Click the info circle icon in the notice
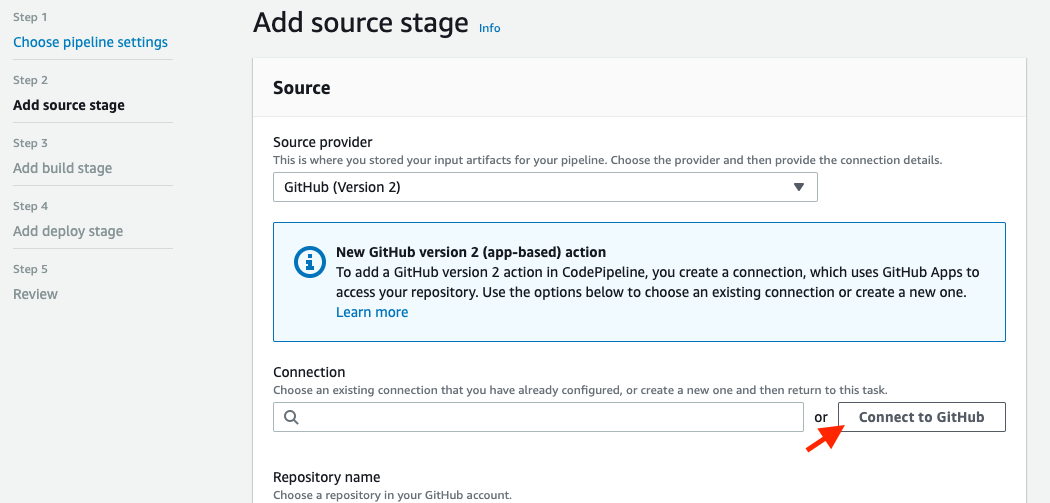The height and width of the screenshot is (503, 1050). (310, 262)
